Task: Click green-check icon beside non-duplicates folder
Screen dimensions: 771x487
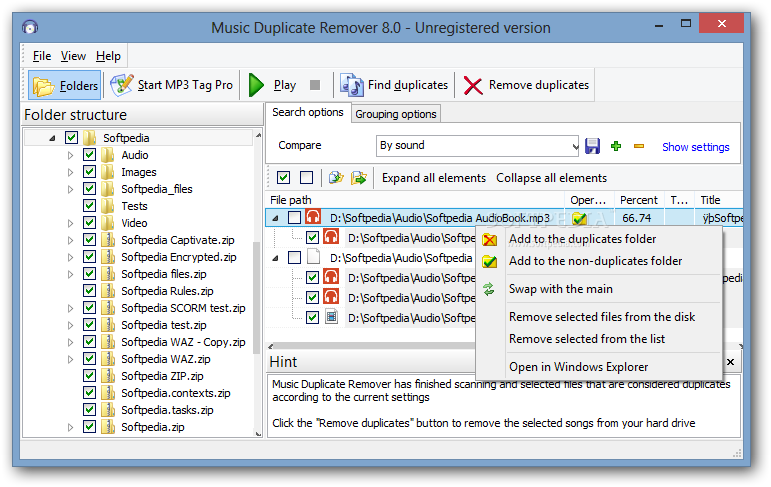Action: pyautogui.click(x=489, y=261)
